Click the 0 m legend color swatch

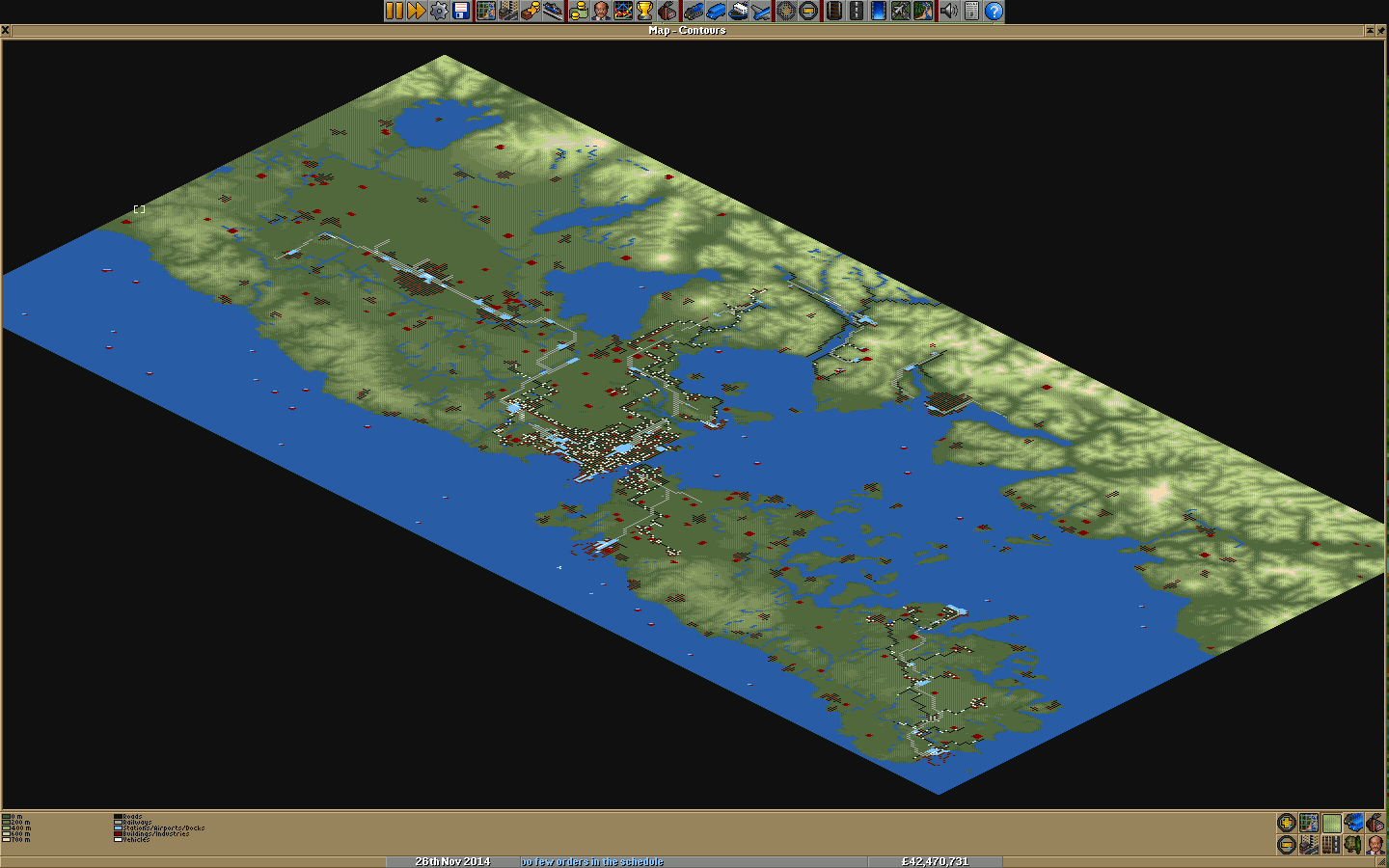pyautogui.click(x=6, y=817)
